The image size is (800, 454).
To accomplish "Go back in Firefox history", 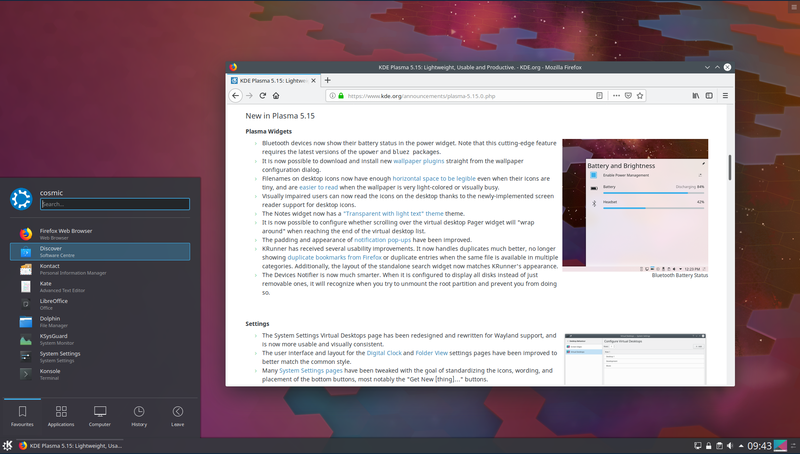I will [235, 95].
